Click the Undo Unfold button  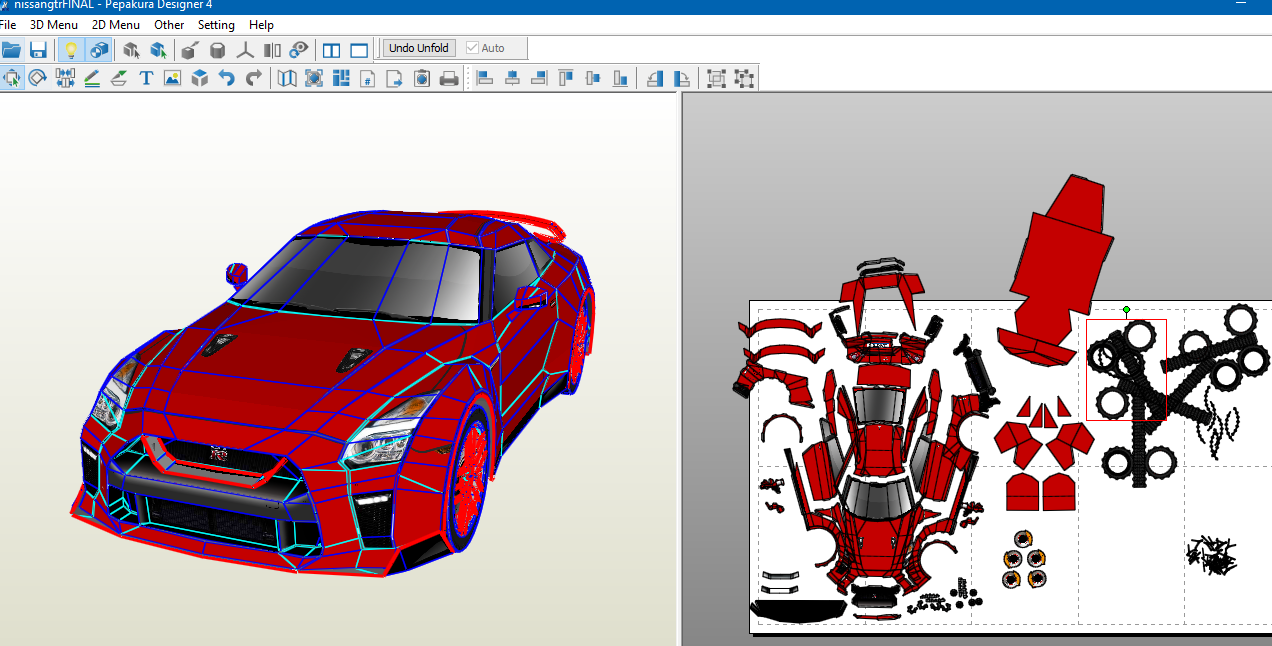pyautogui.click(x=418, y=47)
